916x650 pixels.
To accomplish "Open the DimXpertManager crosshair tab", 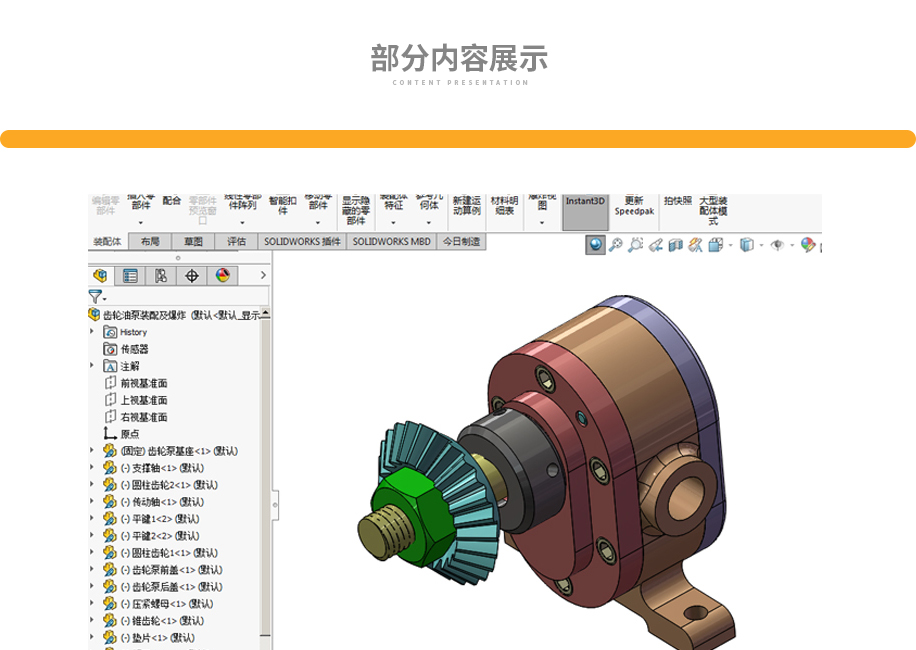I will coord(192,276).
